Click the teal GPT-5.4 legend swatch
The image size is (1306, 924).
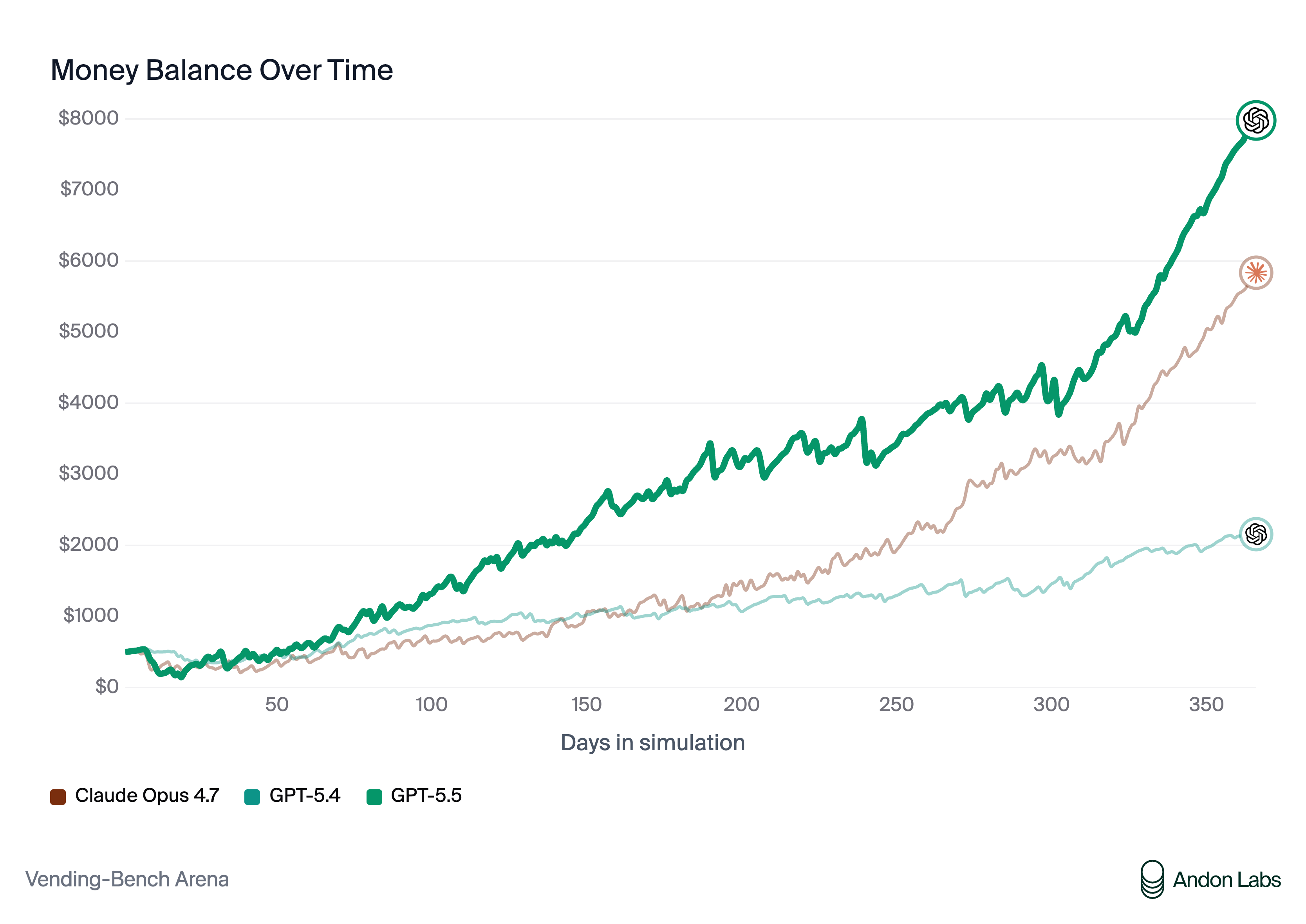point(252,796)
